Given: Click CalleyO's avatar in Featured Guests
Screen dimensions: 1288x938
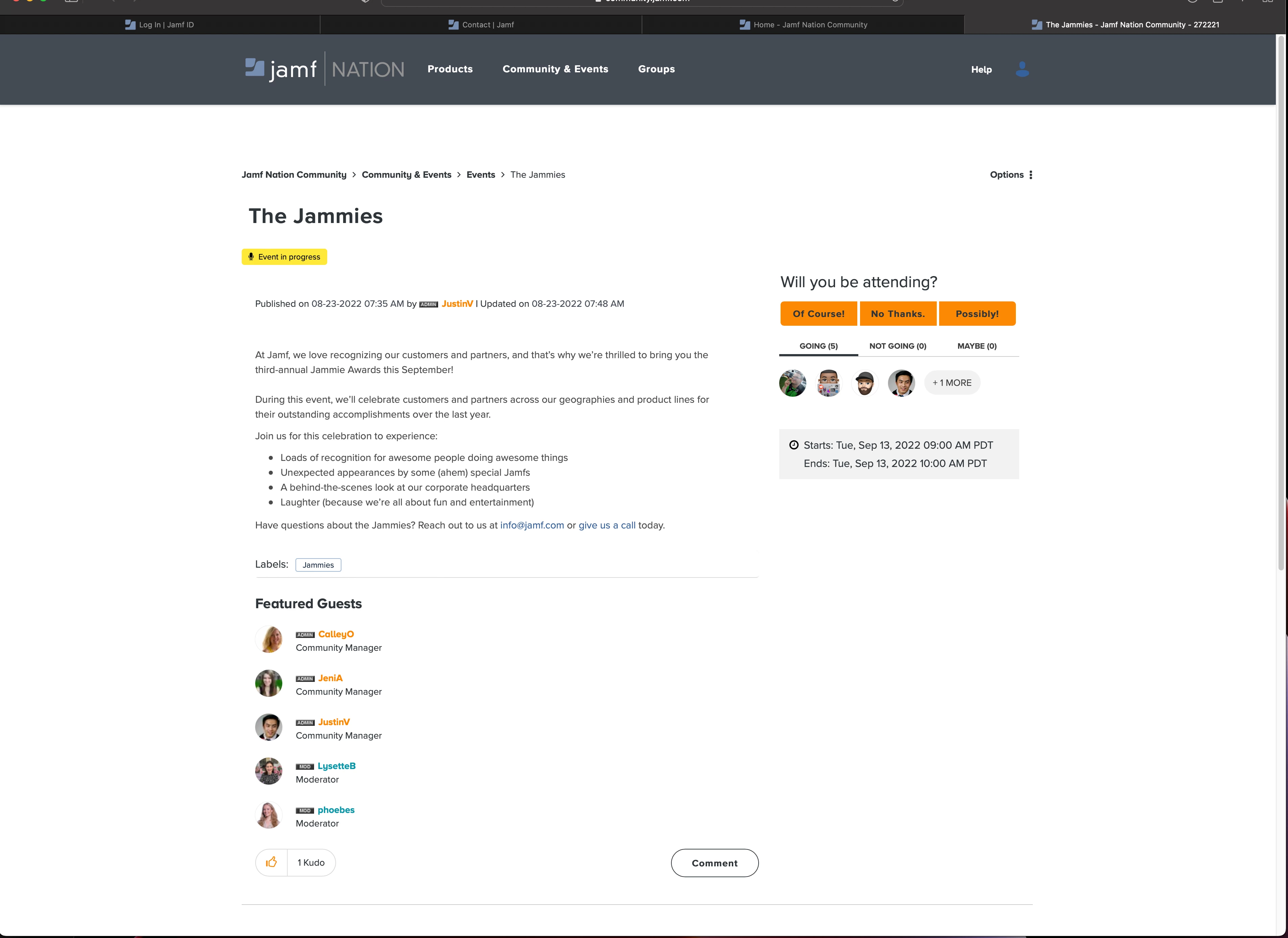Looking at the screenshot, I should [269, 640].
